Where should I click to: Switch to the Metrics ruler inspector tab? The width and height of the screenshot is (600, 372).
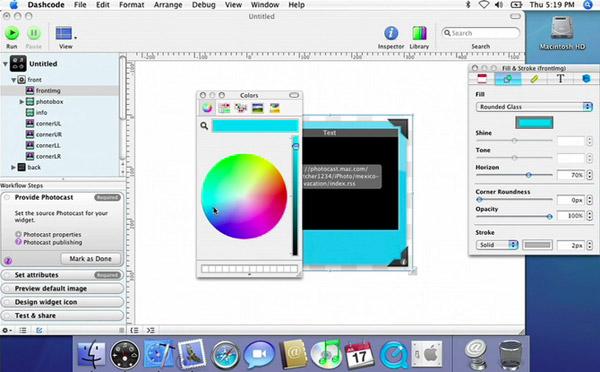point(534,79)
